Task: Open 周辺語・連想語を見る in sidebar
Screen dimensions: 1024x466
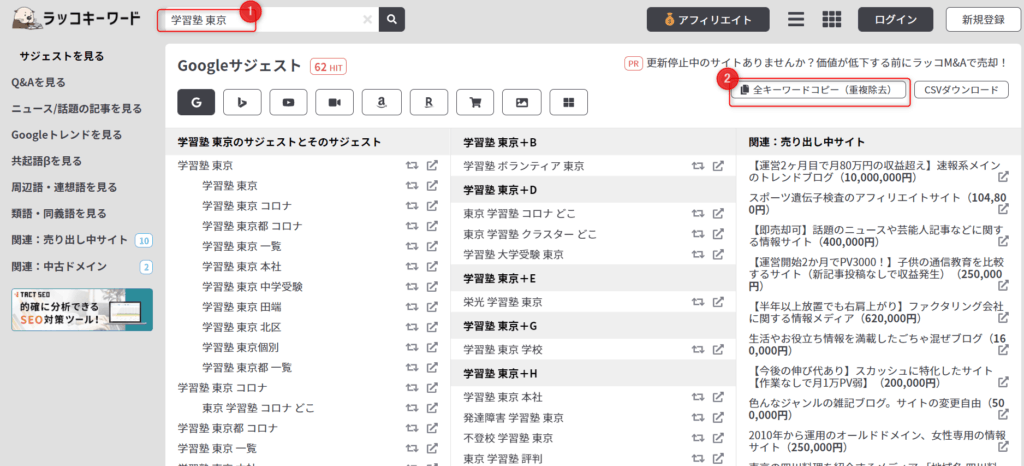Action: point(64,187)
